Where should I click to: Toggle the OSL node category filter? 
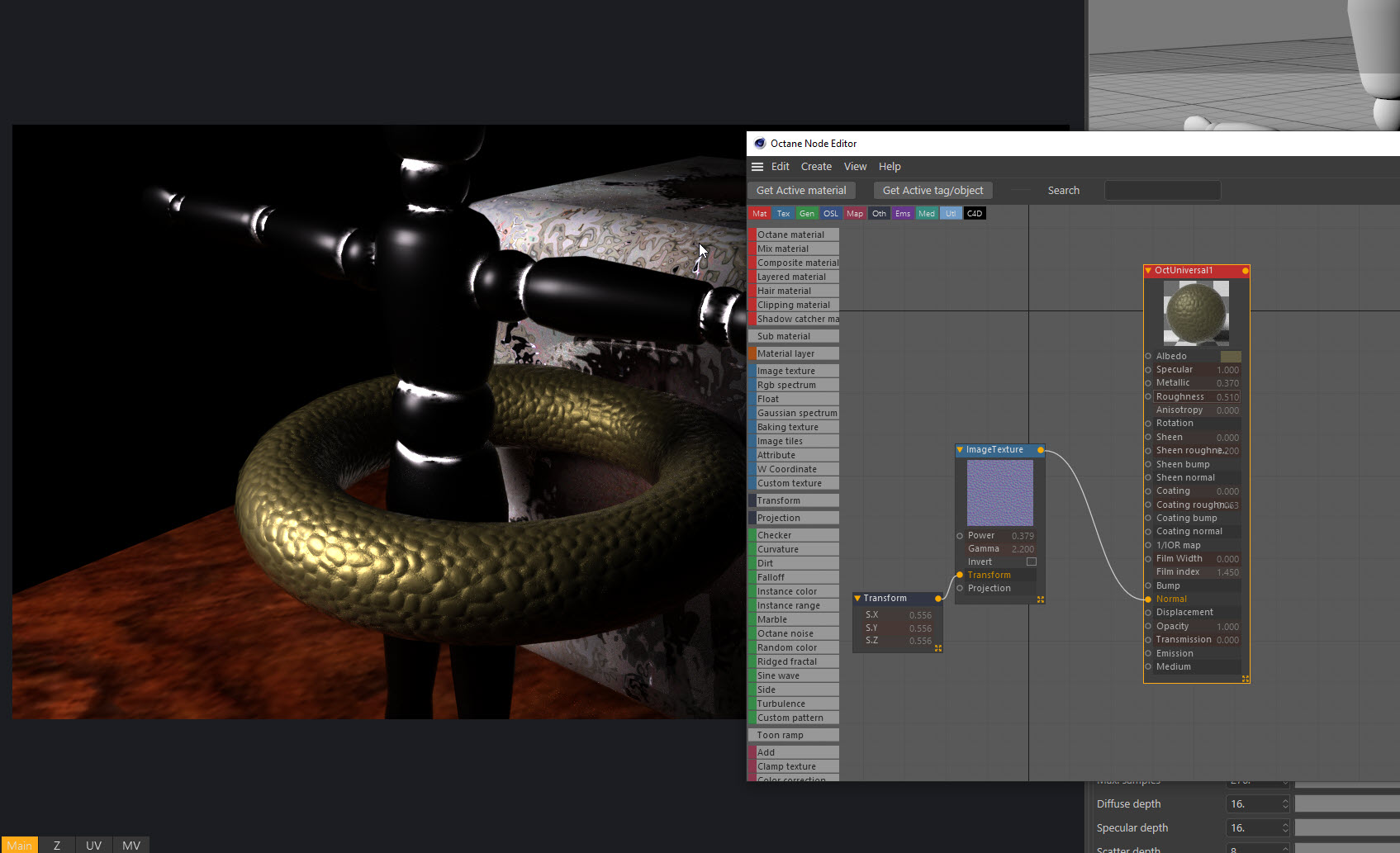tap(831, 214)
